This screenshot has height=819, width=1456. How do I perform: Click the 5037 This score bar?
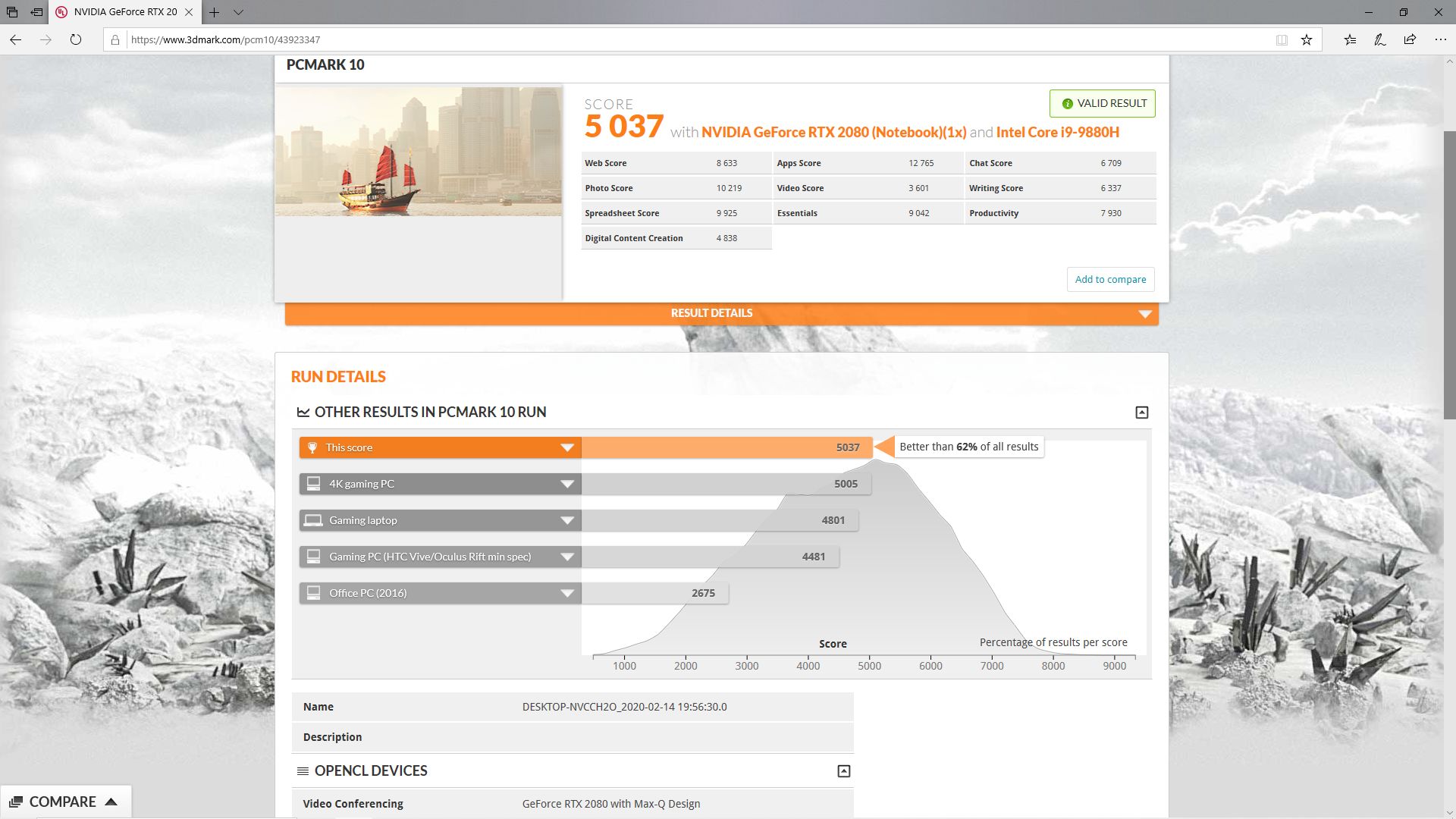pos(726,448)
